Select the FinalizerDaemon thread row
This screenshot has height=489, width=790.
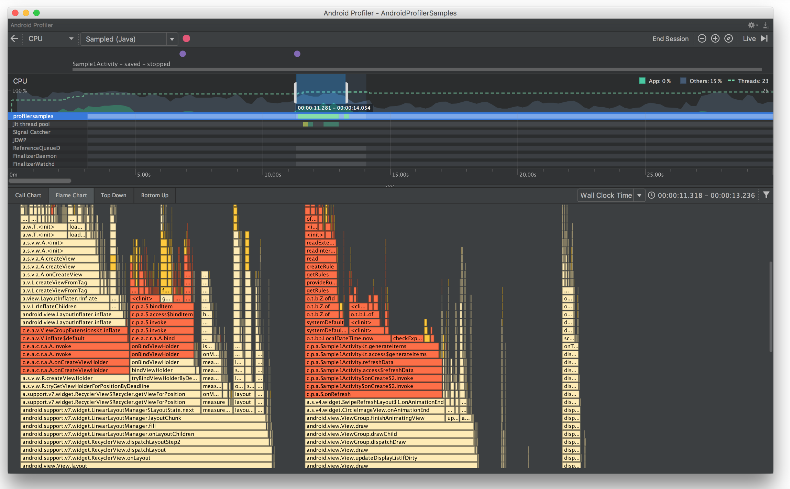click(390, 157)
